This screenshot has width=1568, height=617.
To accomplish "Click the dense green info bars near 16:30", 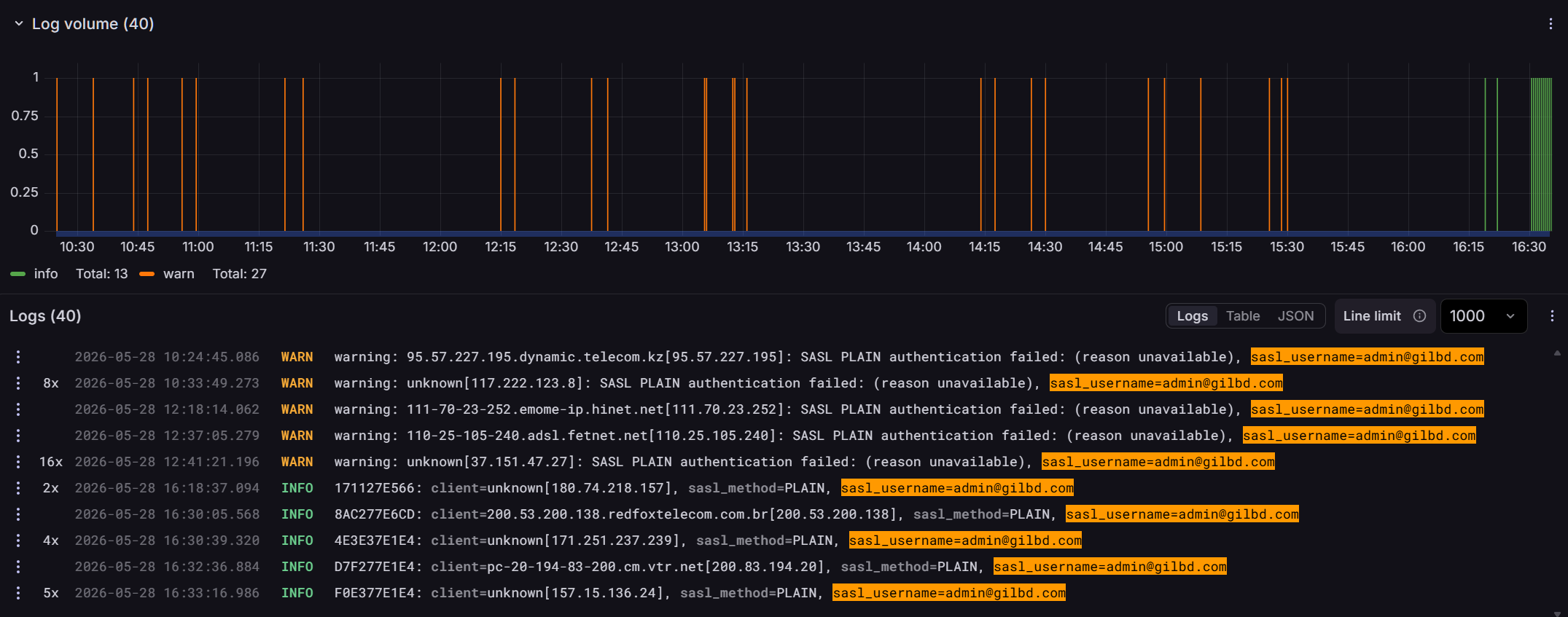I will point(1541,154).
